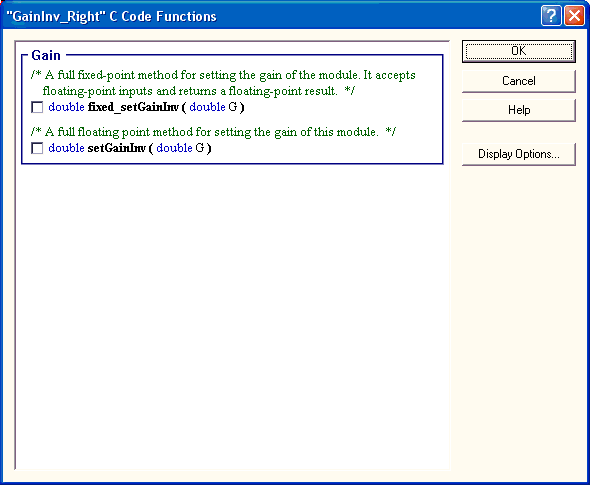Viewport: 590px width, 485px height.
Task: Click the Cancel button
Action: (519, 81)
